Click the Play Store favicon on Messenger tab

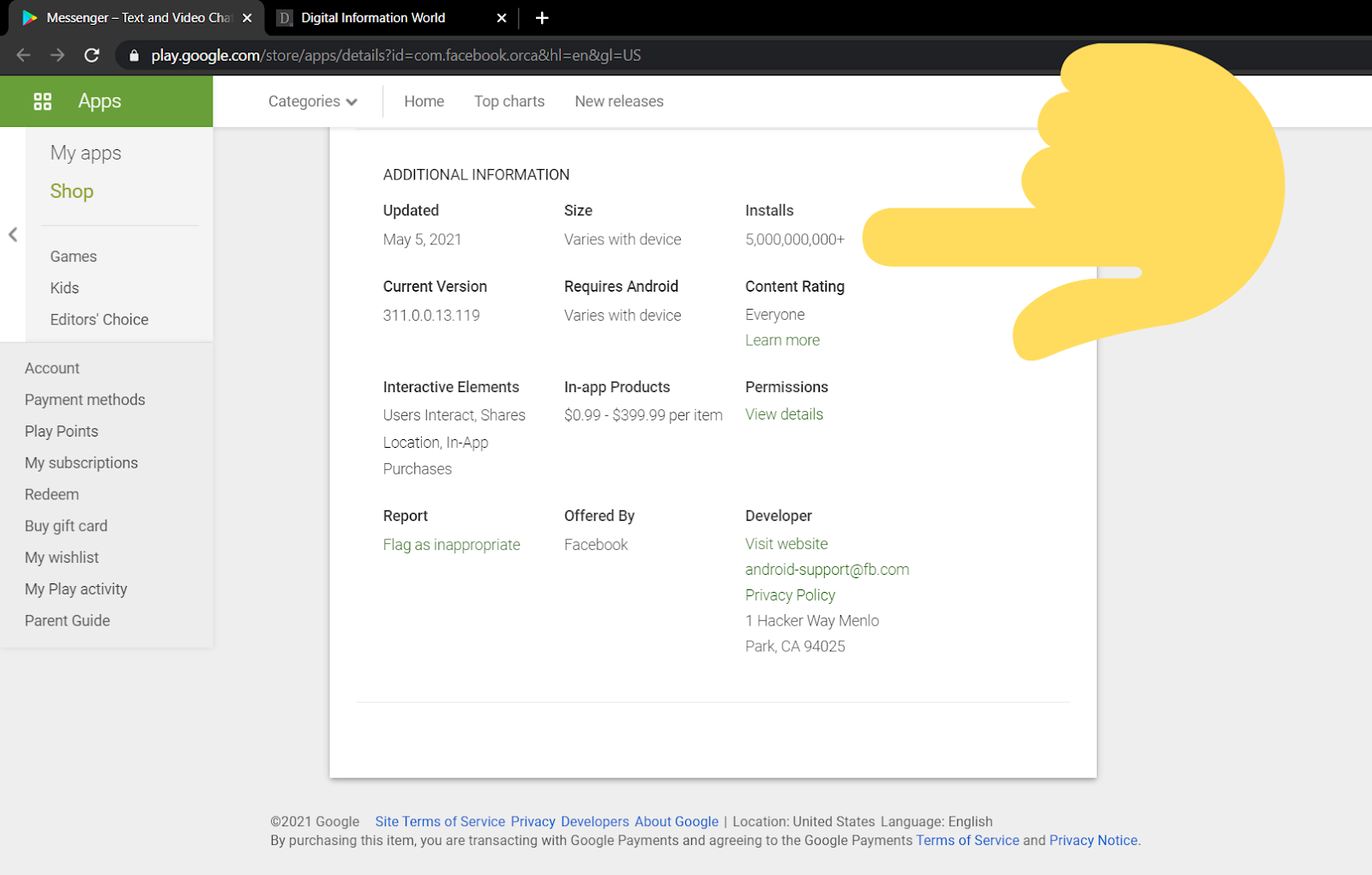[x=30, y=17]
